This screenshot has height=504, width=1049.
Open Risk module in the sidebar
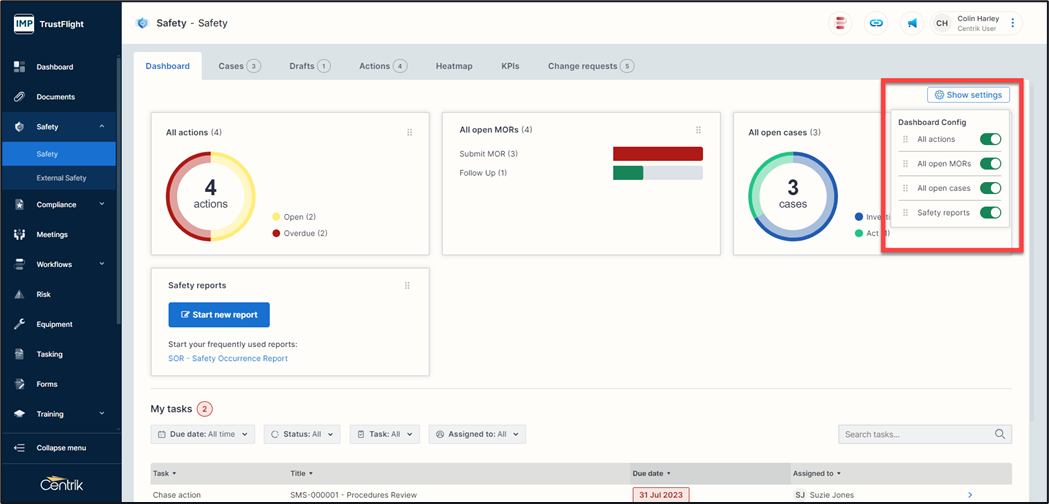coord(43,294)
